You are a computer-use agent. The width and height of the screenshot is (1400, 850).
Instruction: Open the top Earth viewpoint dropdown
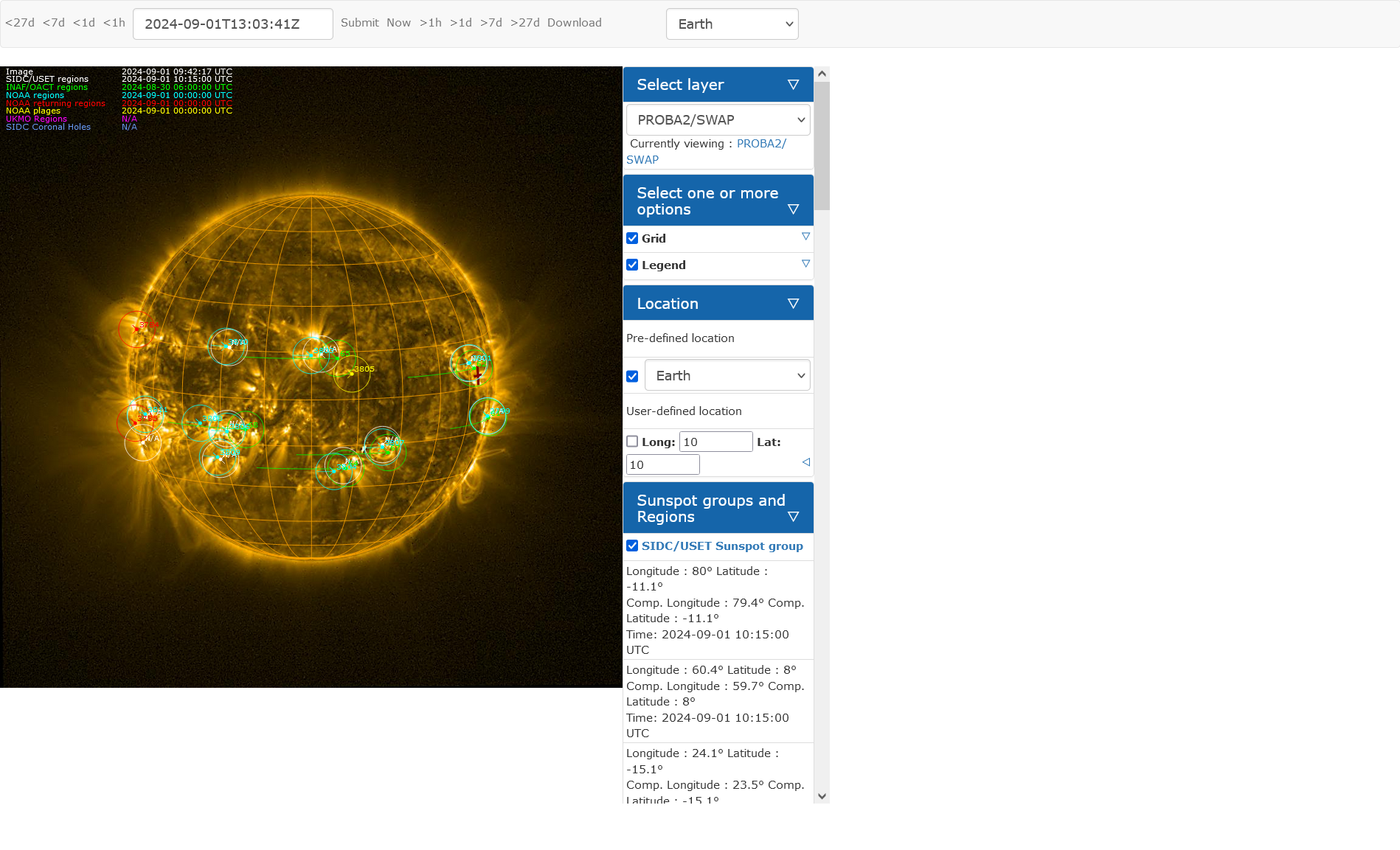[732, 24]
